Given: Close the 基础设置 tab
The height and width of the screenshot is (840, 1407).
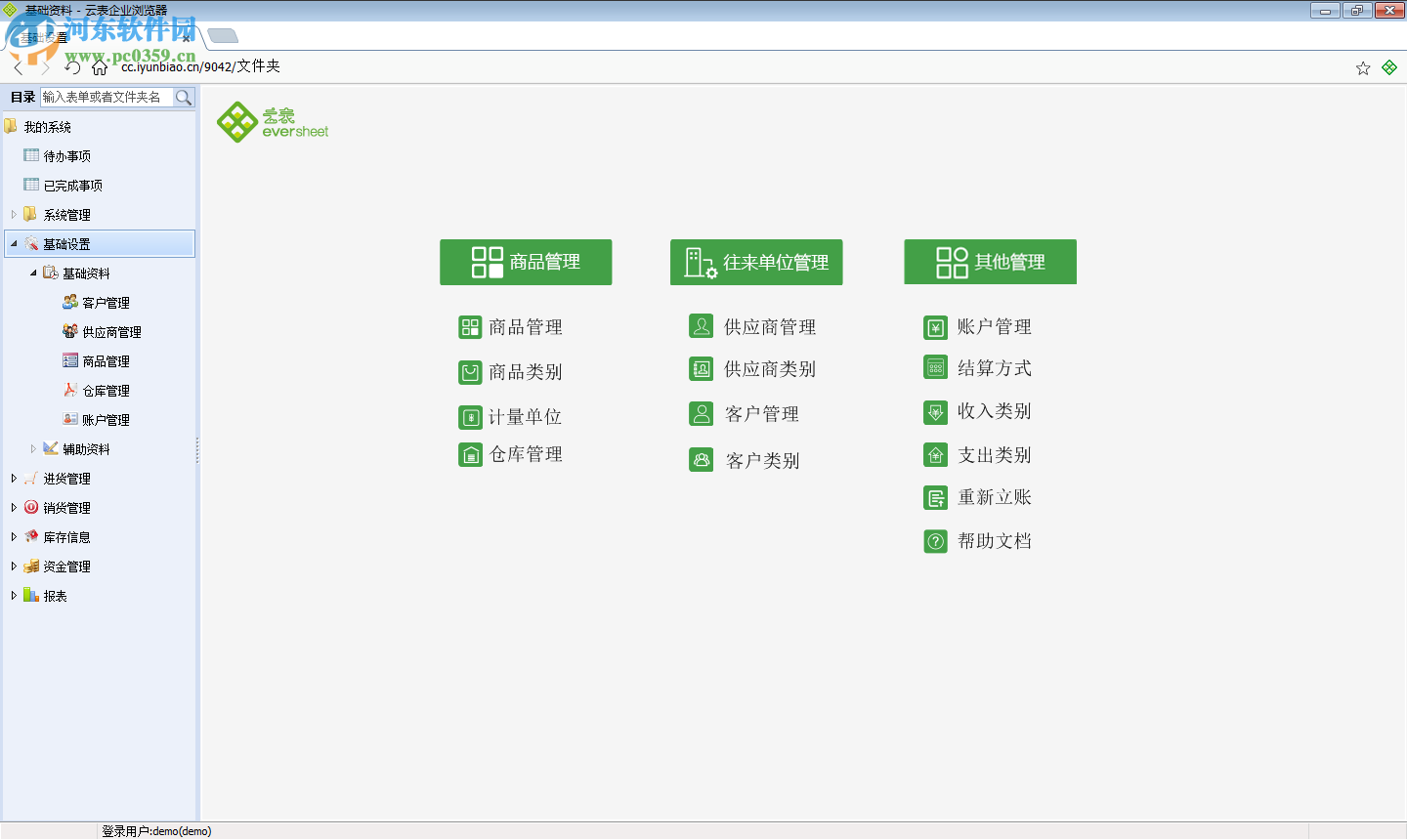Looking at the screenshot, I should point(187,38).
